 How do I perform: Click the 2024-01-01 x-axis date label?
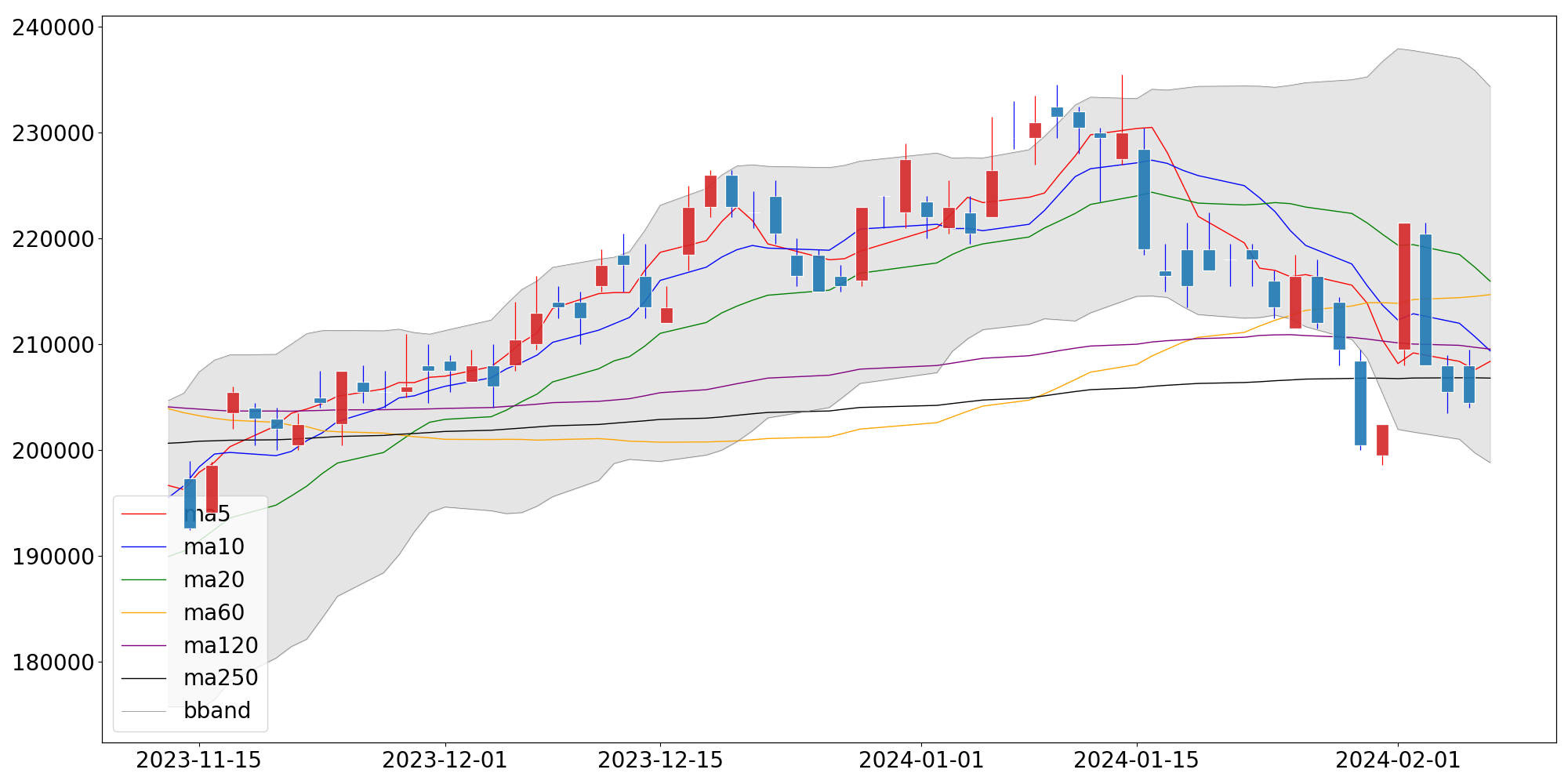921,760
